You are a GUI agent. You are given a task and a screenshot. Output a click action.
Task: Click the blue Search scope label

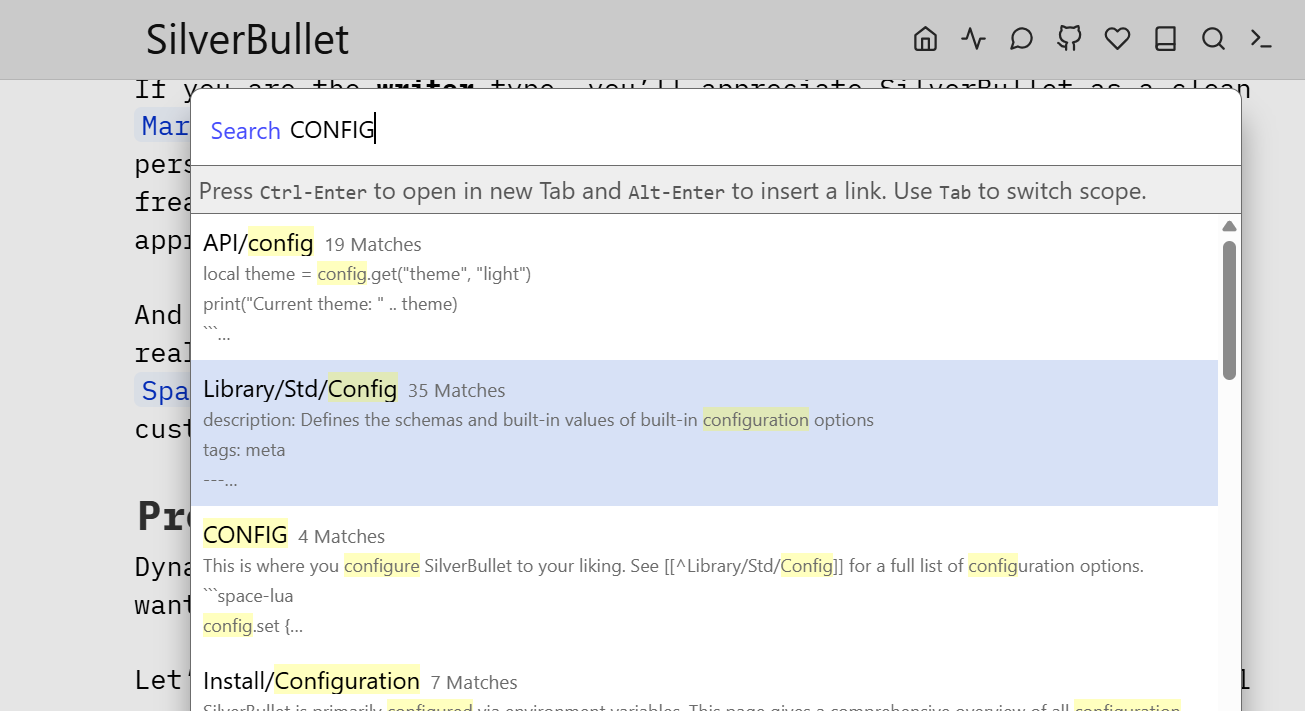pos(245,131)
